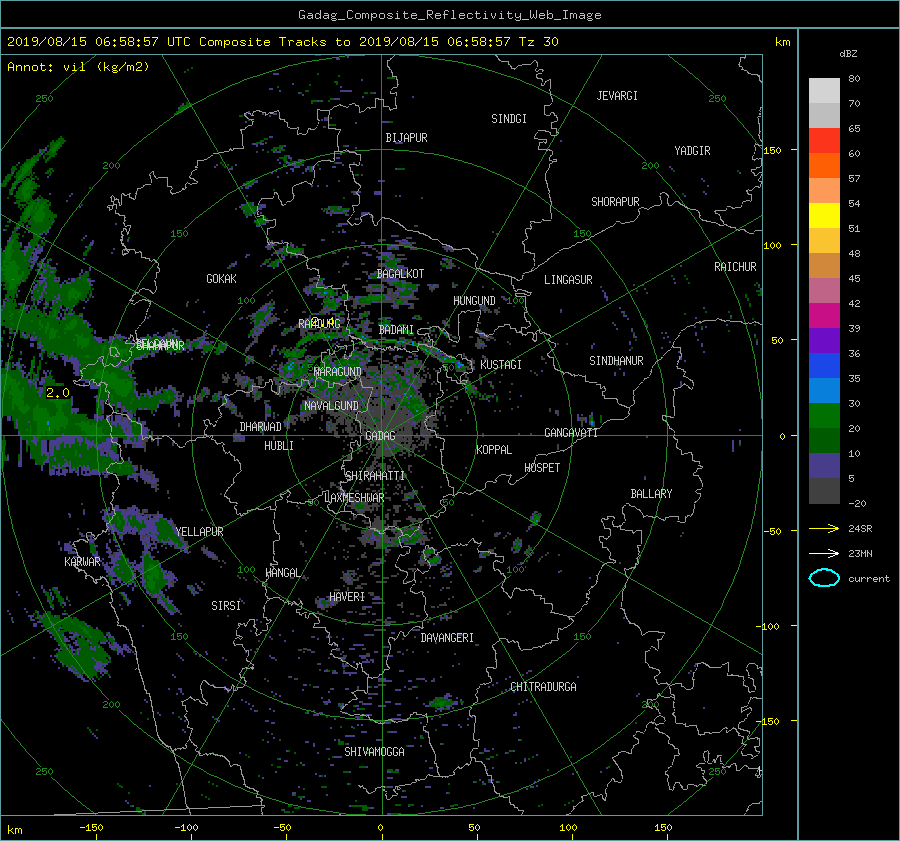This screenshot has height=841, width=900.
Task: Click the NAVALGUND city label
Action: (x=331, y=406)
